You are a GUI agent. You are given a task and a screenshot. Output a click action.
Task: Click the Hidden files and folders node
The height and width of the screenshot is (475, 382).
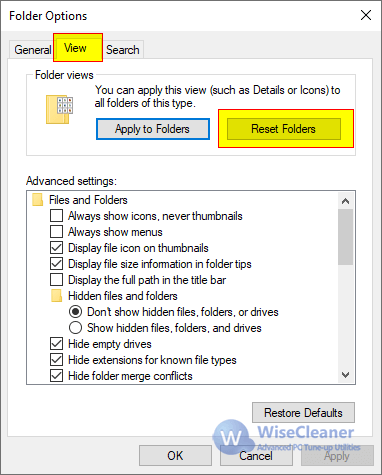pyautogui.click(x=123, y=296)
